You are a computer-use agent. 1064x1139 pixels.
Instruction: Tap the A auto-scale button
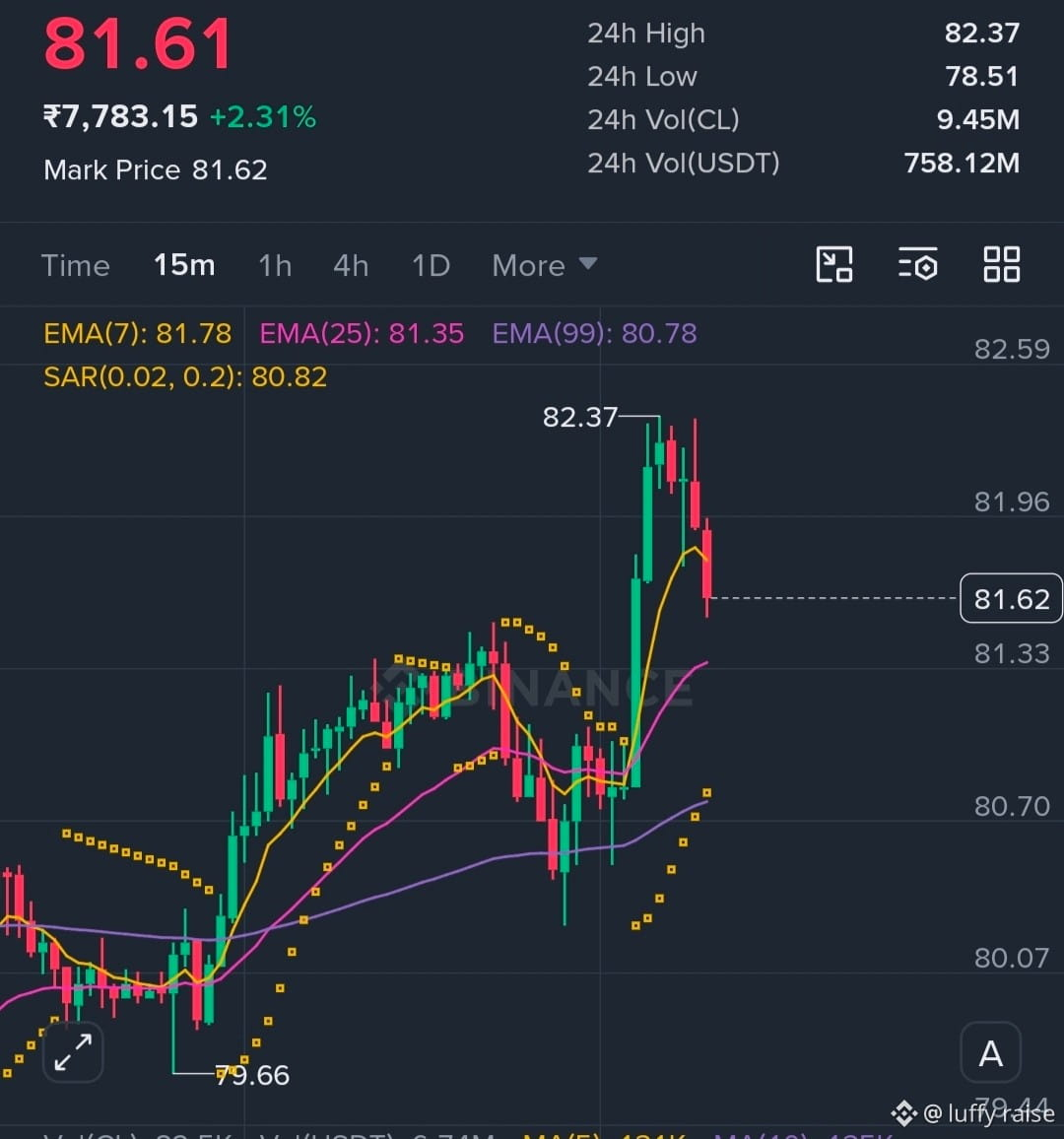coord(991,1052)
